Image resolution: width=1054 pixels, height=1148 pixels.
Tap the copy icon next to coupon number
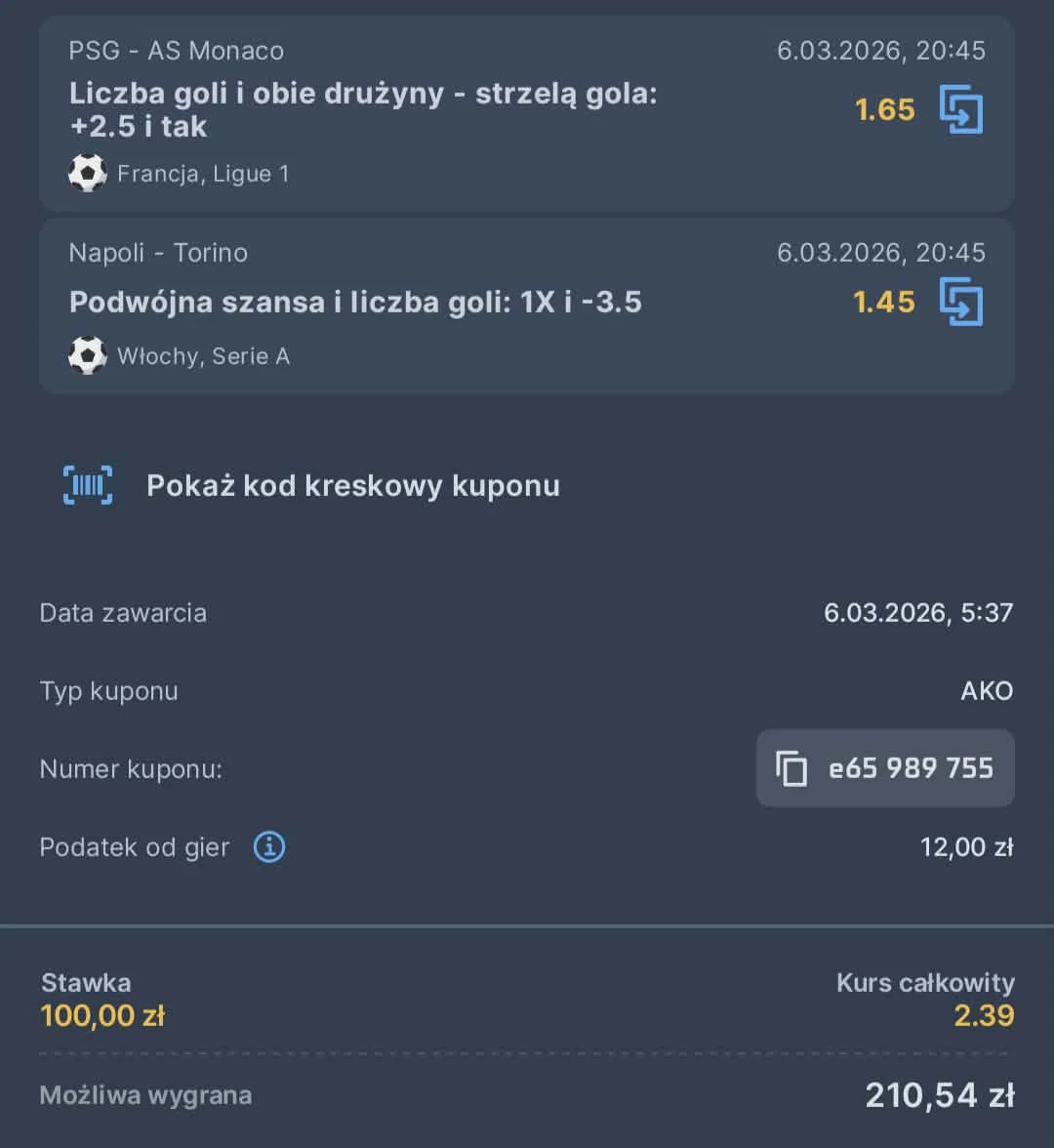(x=791, y=768)
